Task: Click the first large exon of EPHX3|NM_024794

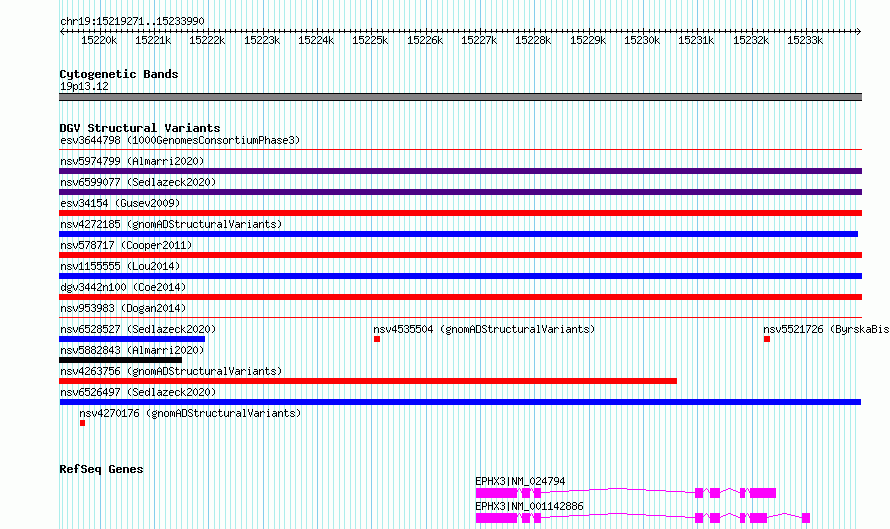Action: [x=496, y=493]
